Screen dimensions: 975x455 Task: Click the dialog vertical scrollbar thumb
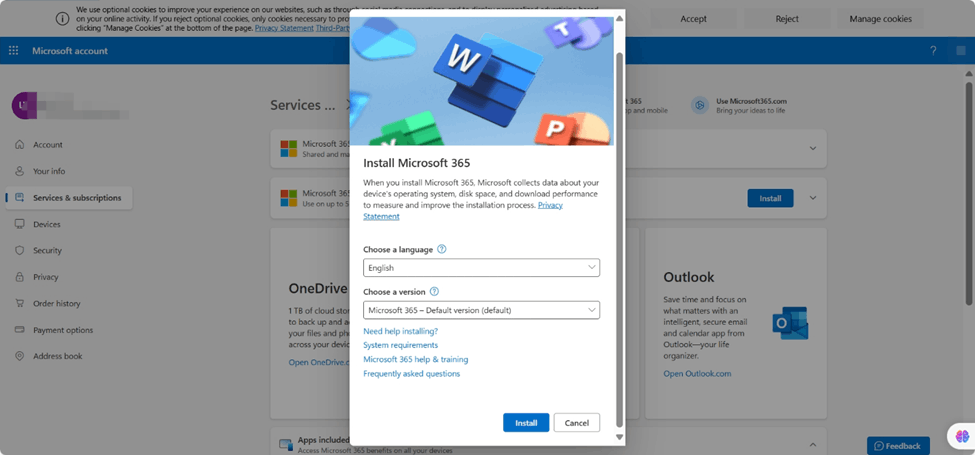click(619, 239)
